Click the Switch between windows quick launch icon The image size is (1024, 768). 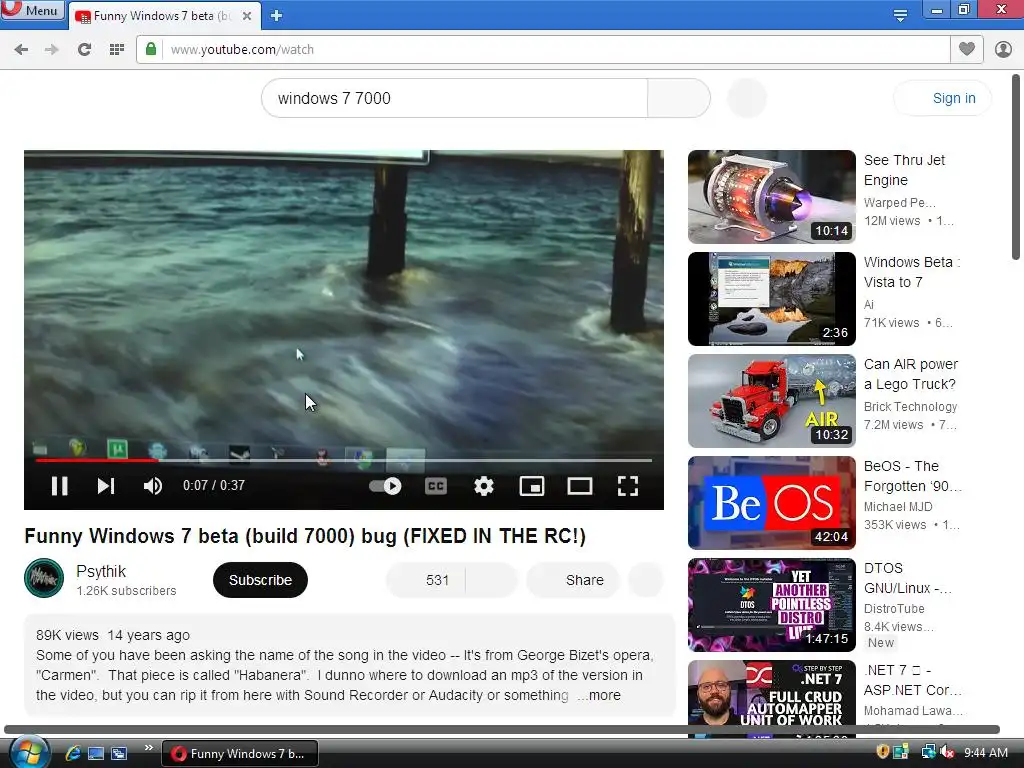pyautogui.click(x=119, y=753)
